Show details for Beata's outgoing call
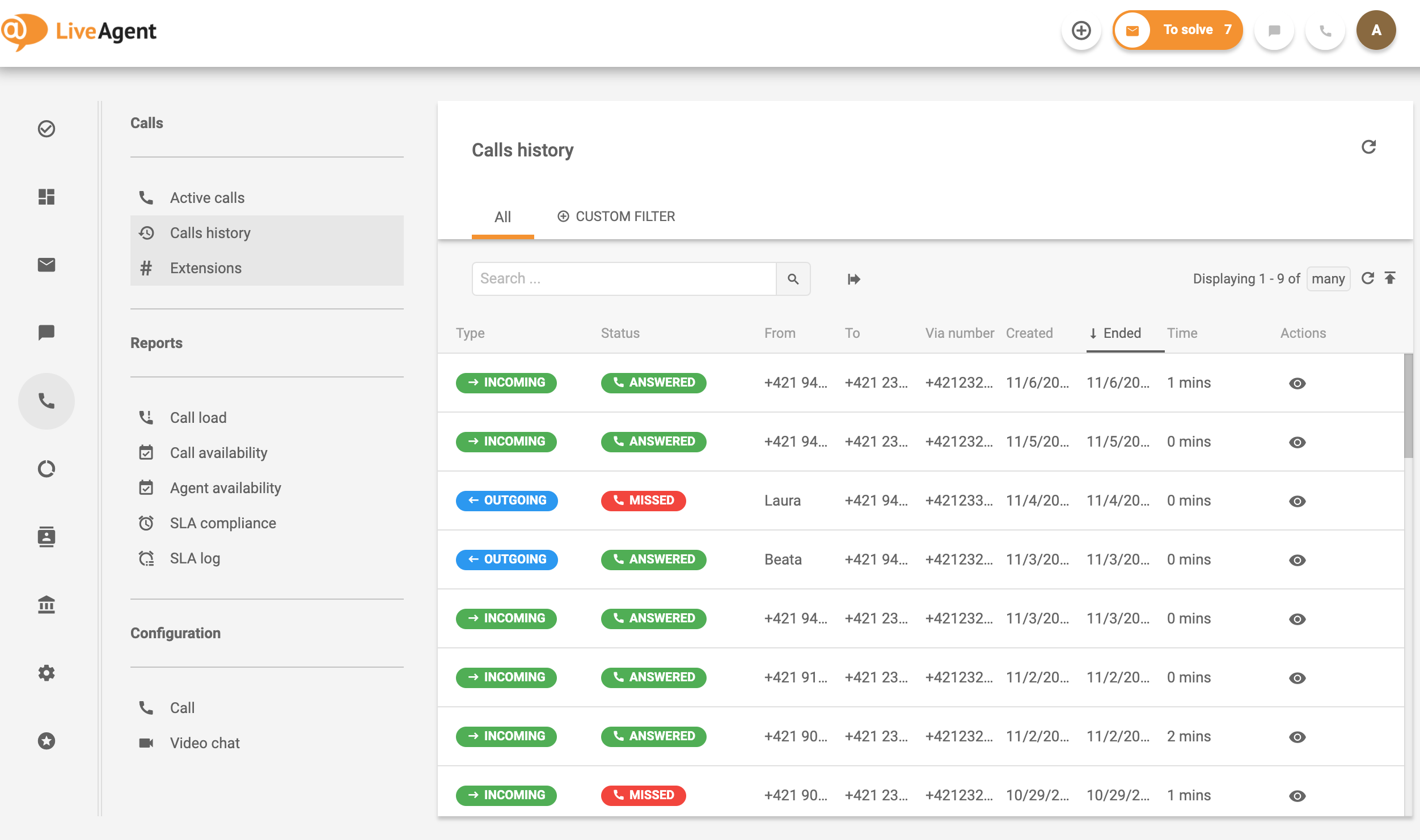The width and height of the screenshot is (1420, 840). tap(1297, 561)
